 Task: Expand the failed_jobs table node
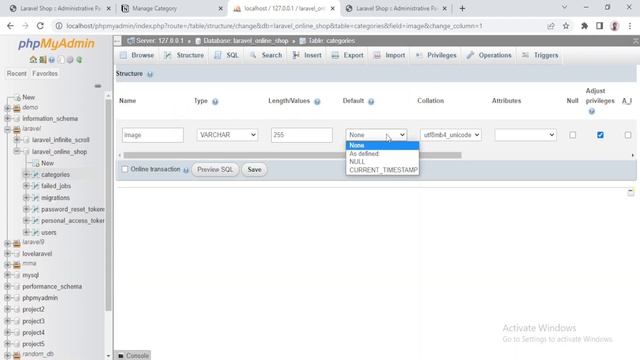point(26,186)
